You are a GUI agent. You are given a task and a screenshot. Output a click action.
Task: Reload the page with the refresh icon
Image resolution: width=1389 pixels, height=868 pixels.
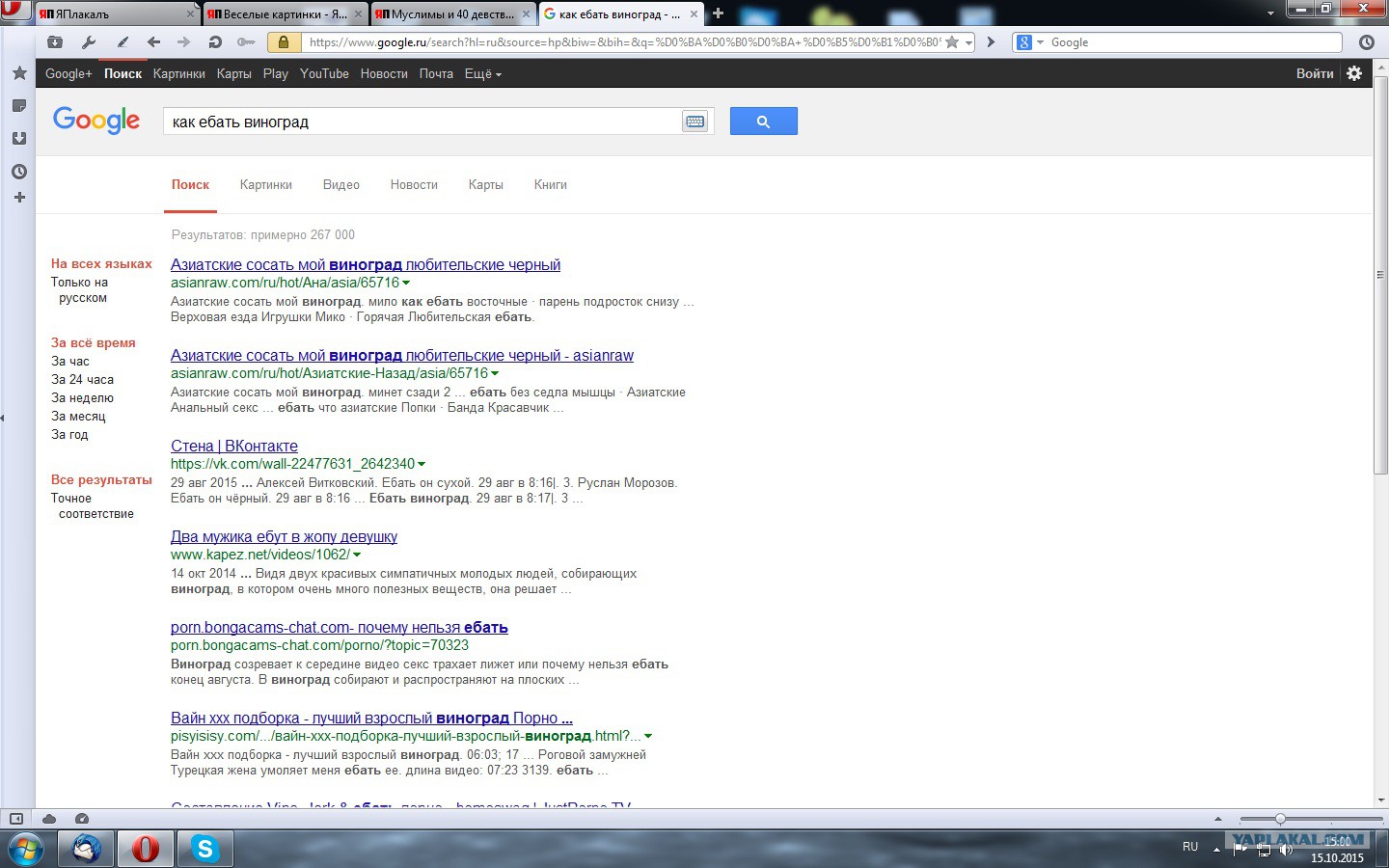[215, 42]
